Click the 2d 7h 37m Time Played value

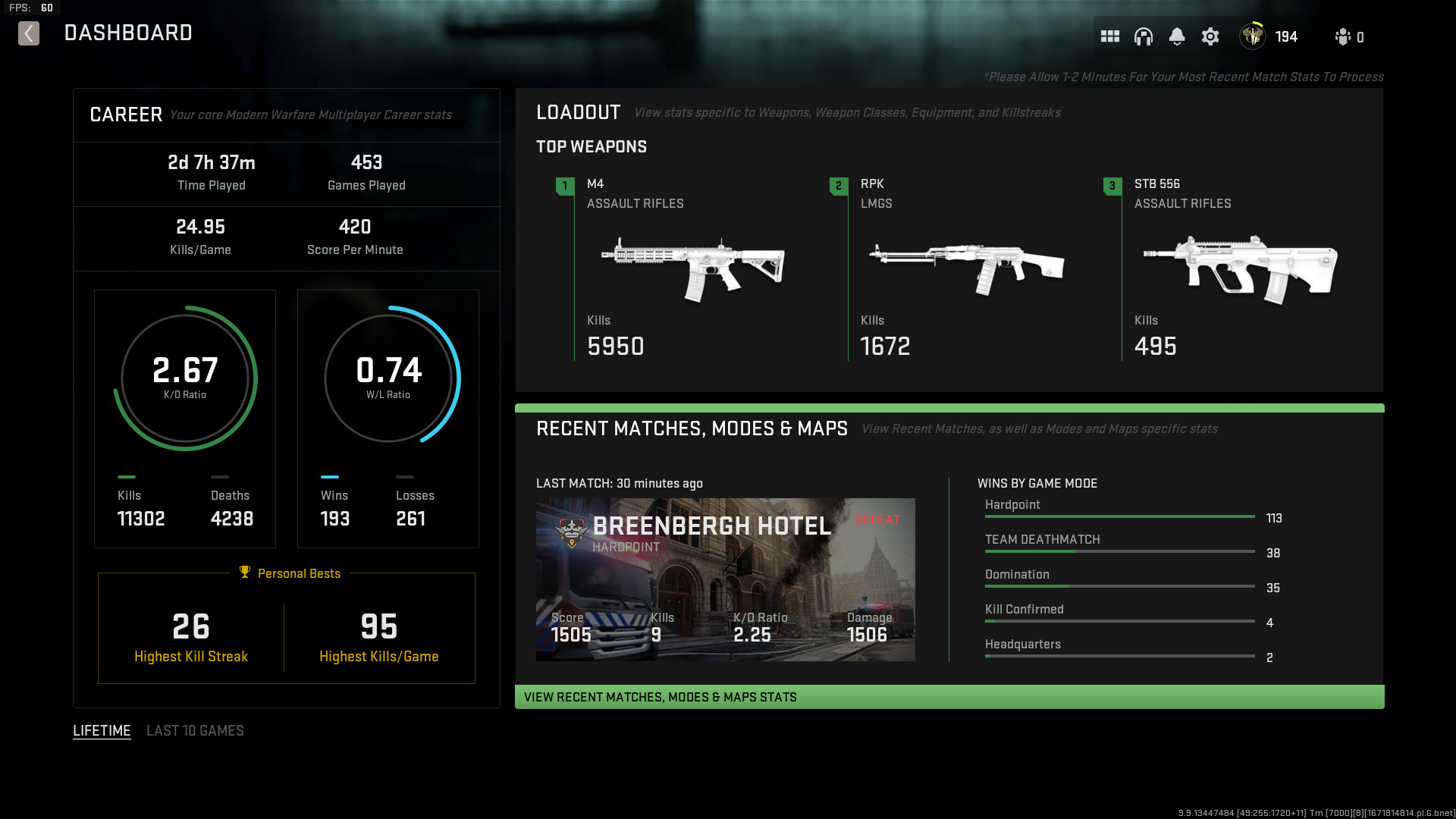(x=212, y=163)
